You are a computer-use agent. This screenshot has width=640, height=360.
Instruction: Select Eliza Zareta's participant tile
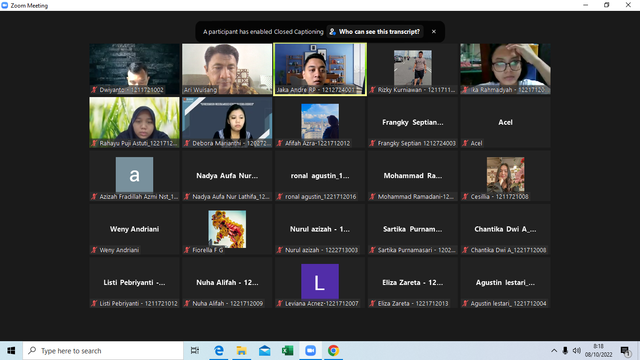pyautogui.click(x=413, y=283)
